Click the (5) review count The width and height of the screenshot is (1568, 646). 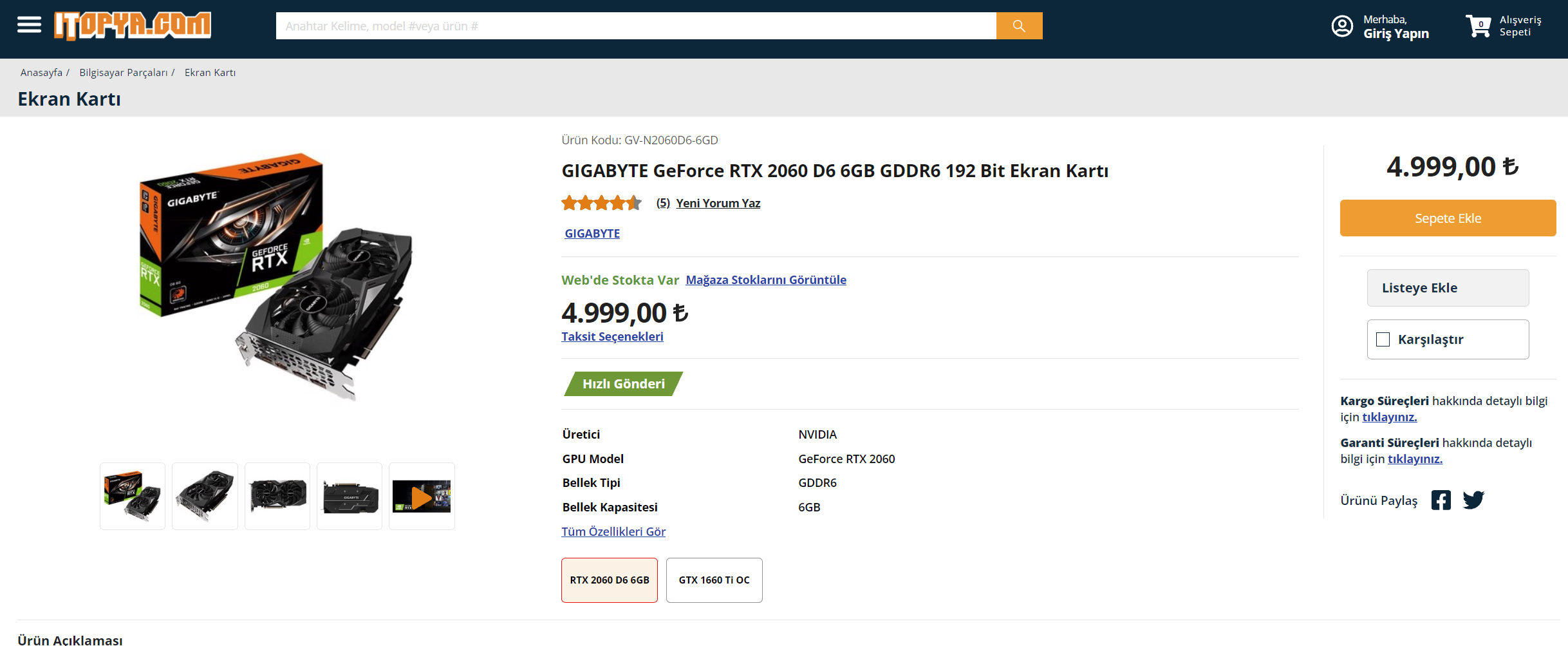663,204
